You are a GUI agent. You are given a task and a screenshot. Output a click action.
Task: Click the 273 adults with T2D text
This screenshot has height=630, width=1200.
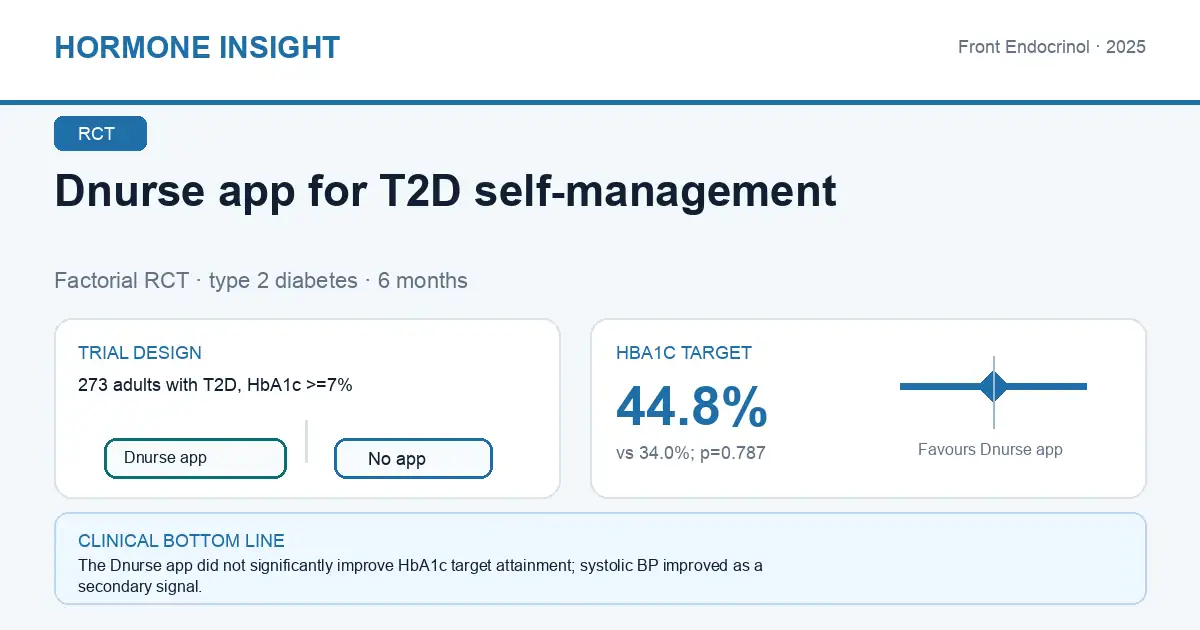(215, 385)
